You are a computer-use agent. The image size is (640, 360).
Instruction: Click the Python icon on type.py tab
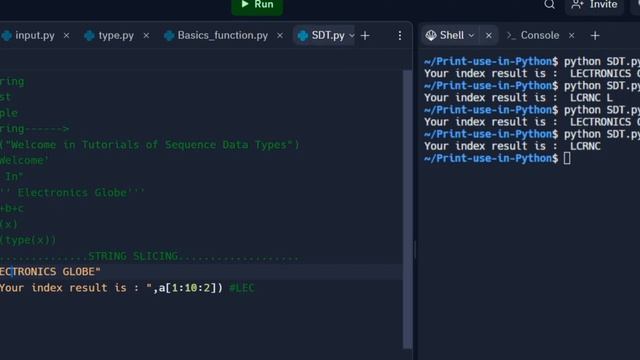pyautogui.click(x=89, y=36)
